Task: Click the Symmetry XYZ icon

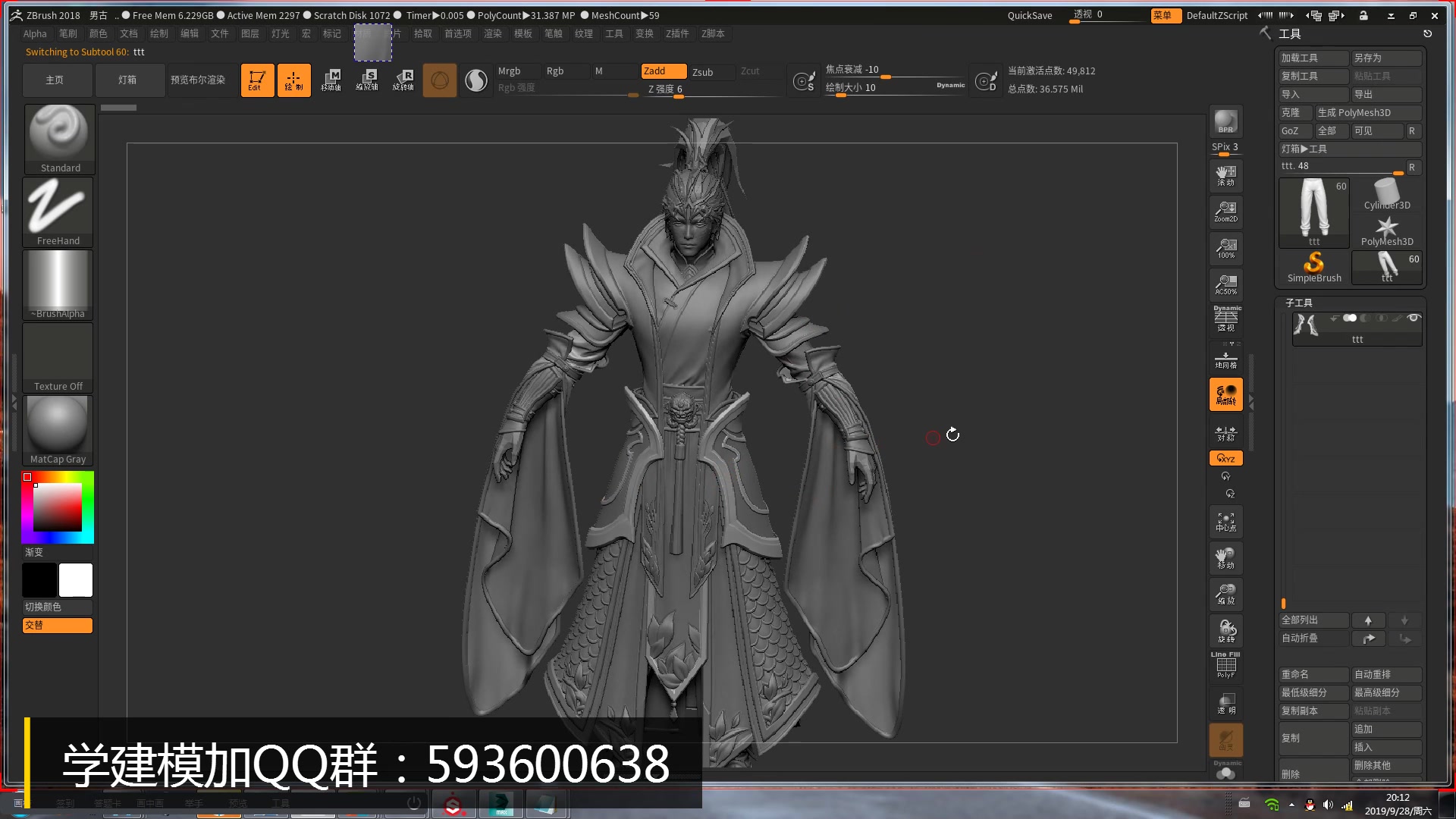Action: (x=1224, y=458)
